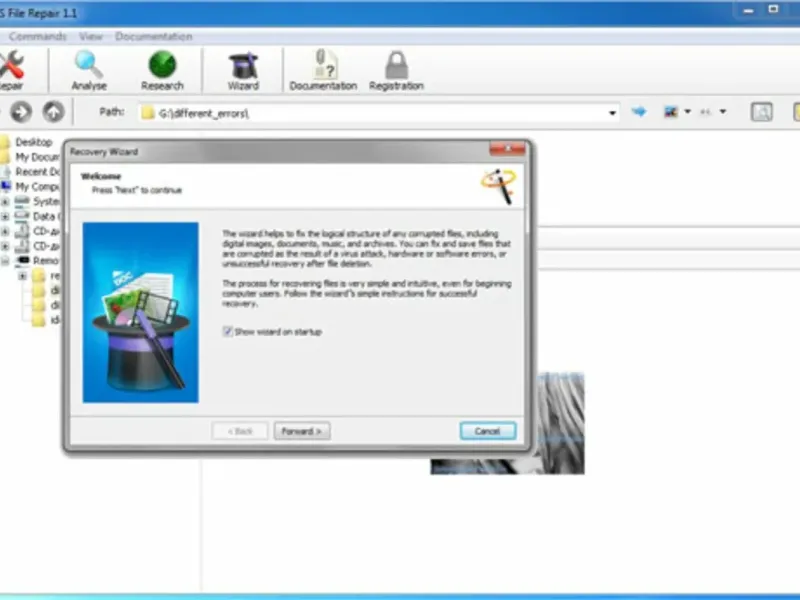Click the wizard hat illustration image

point(141,312)
